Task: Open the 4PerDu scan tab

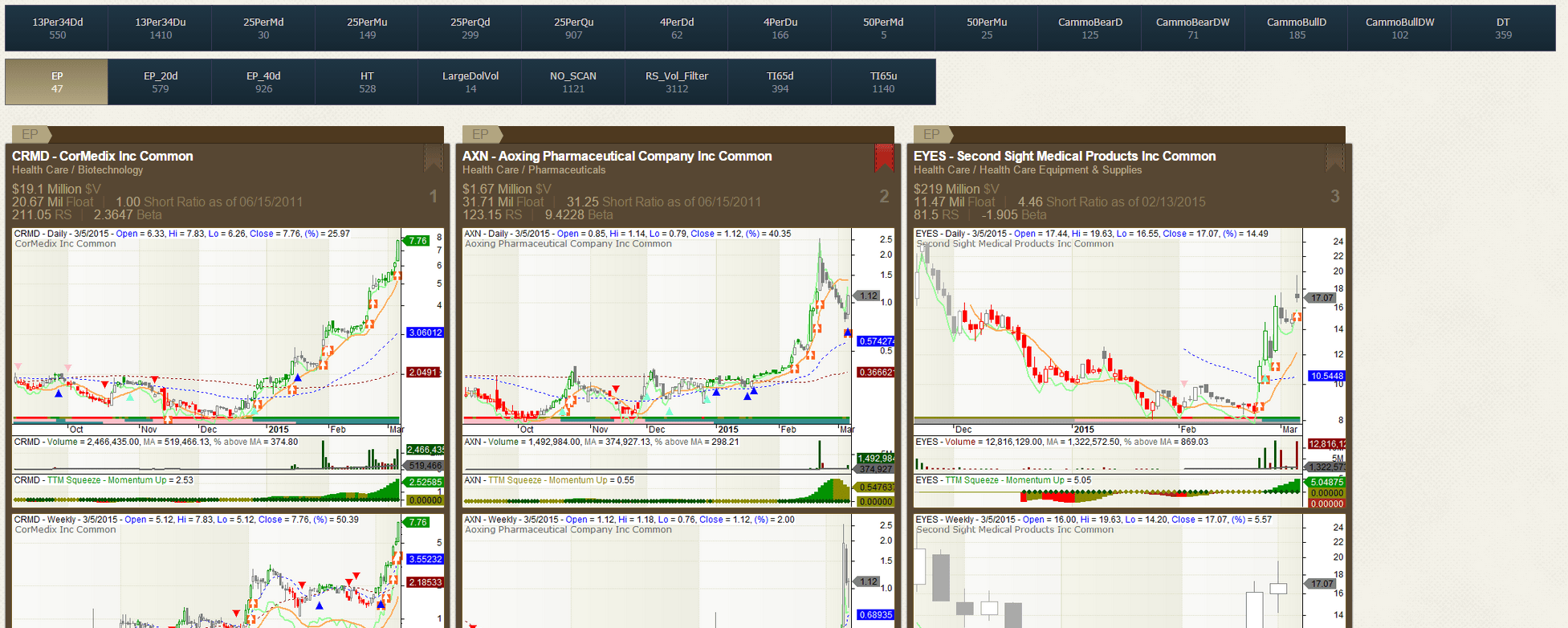Action: tap(780, 28)
